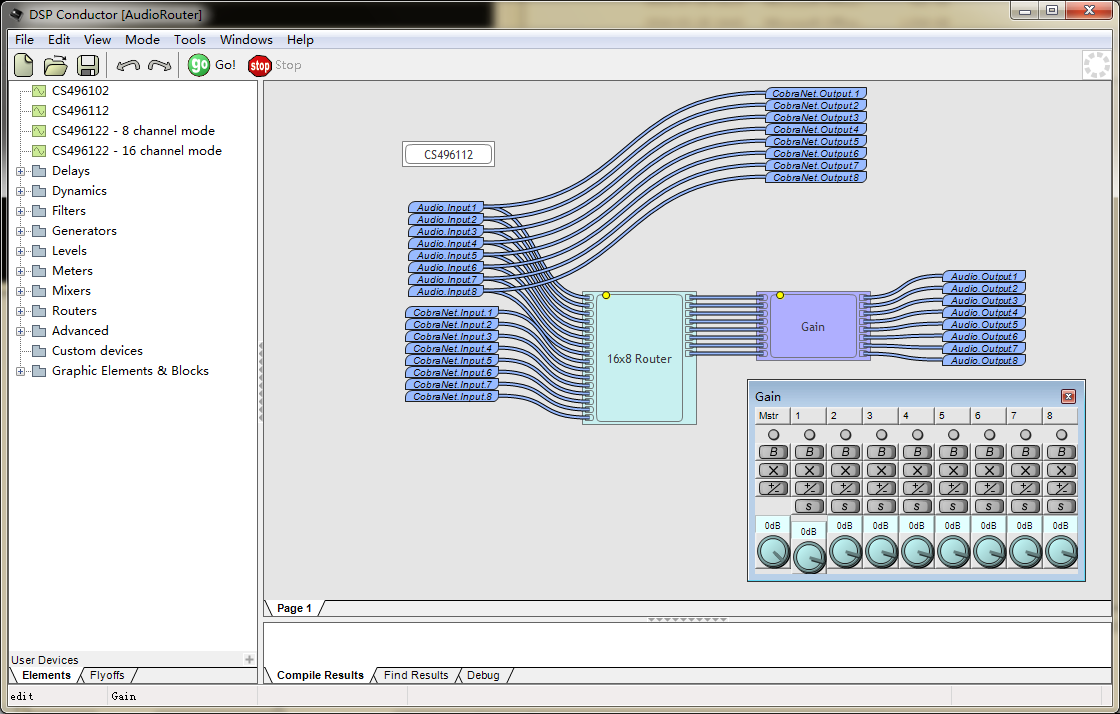Viewport: 1120px width, 714px height.
Task: Open the Tools menu
Action: coord(189,40)
